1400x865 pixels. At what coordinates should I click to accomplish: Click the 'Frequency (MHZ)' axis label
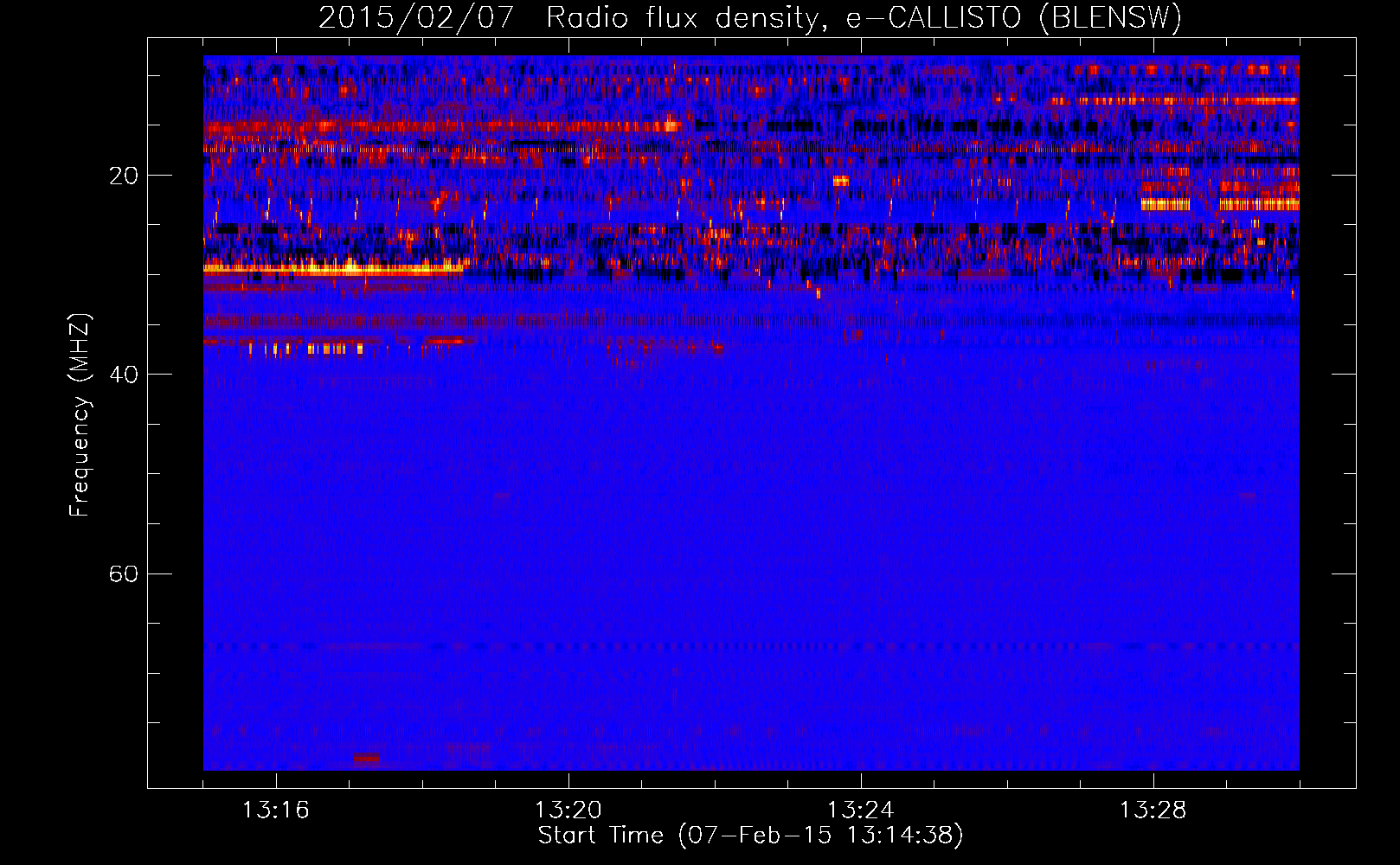[79, 415]
